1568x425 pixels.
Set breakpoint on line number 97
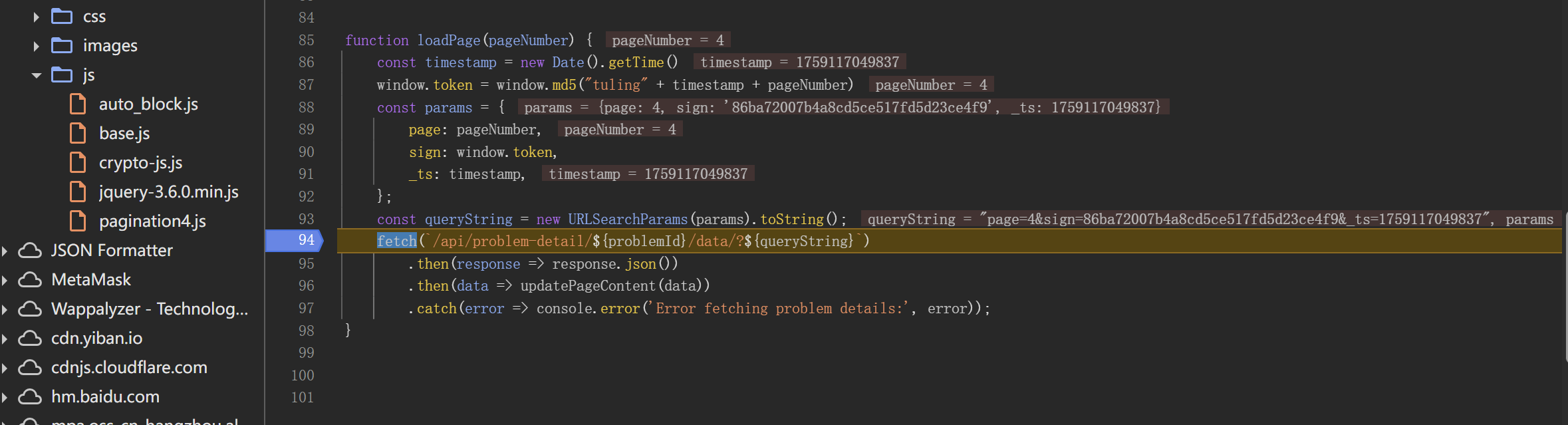(x=306, y=309)
